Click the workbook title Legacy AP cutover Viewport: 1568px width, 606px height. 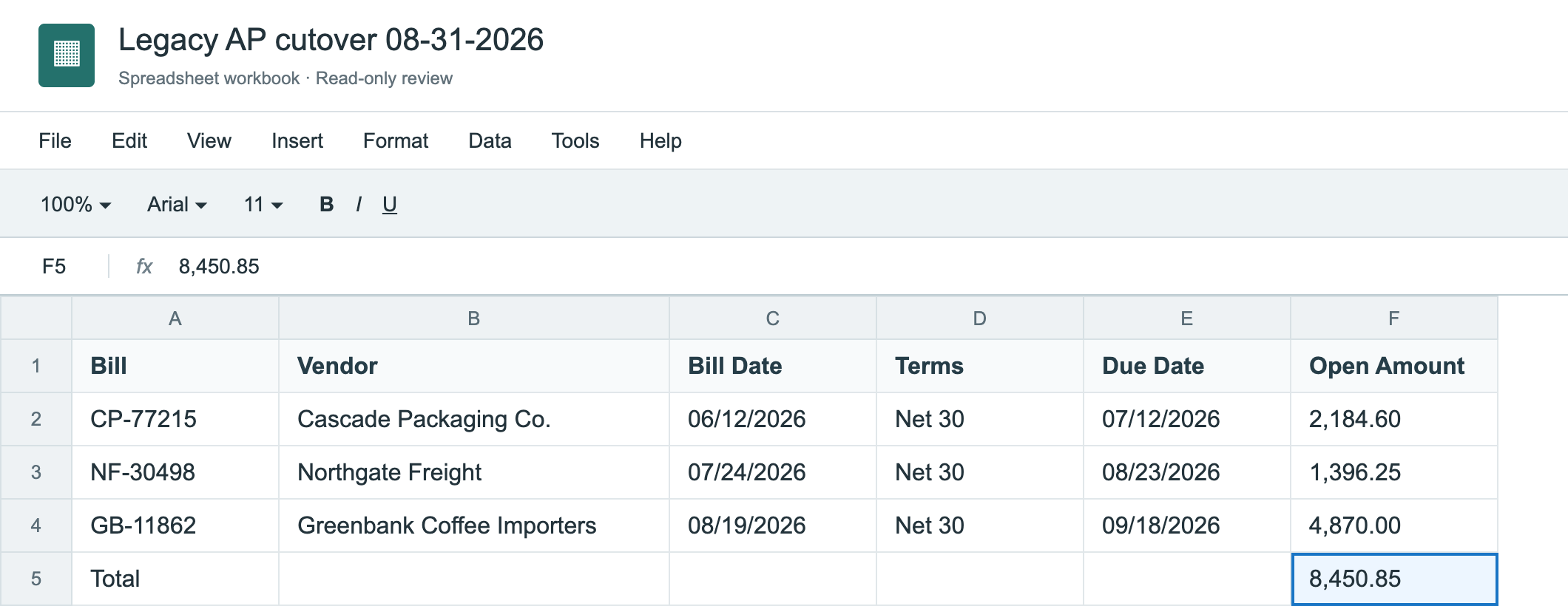331,40
